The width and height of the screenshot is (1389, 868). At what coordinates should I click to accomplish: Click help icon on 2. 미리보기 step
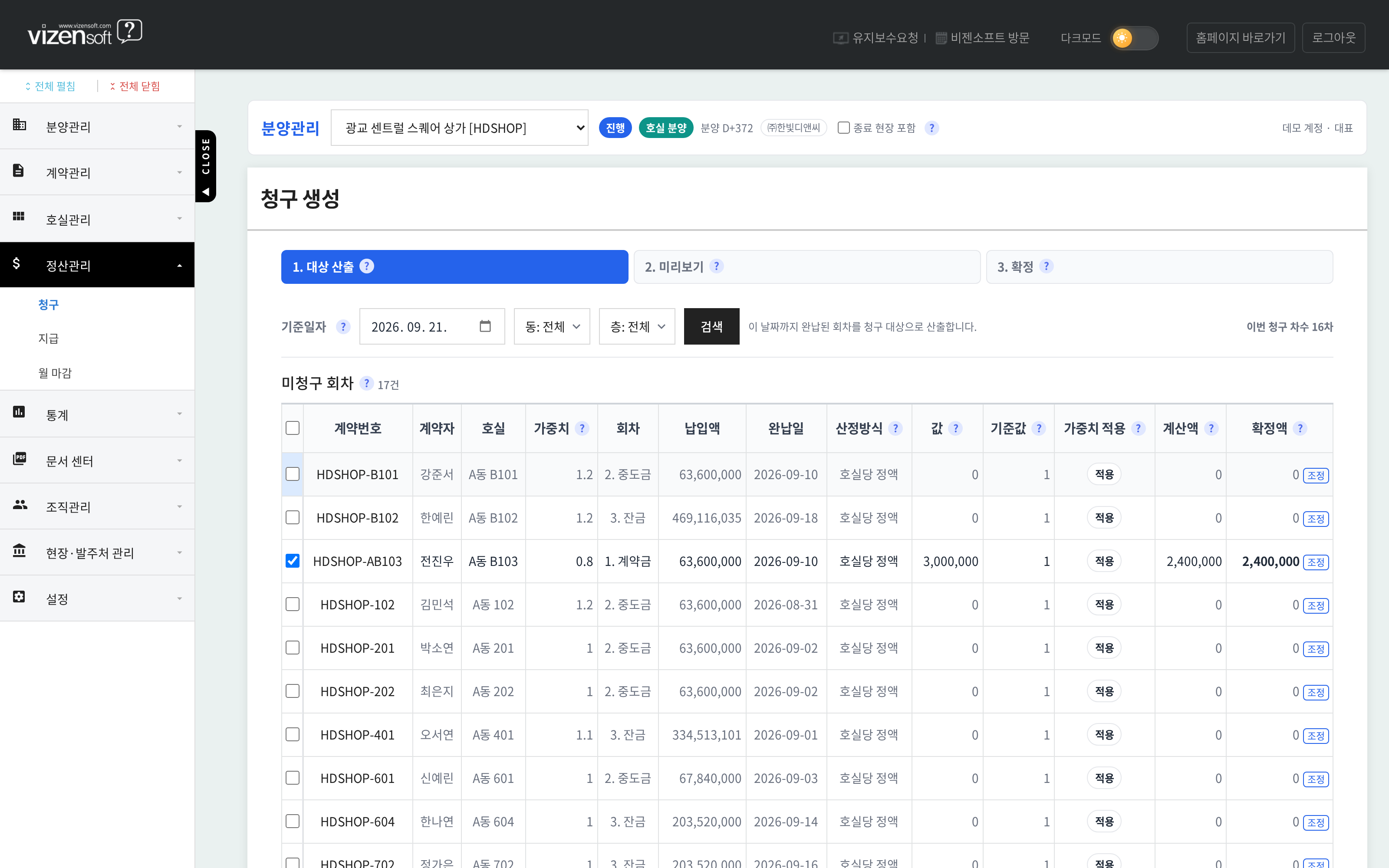[x=716, y=266]
